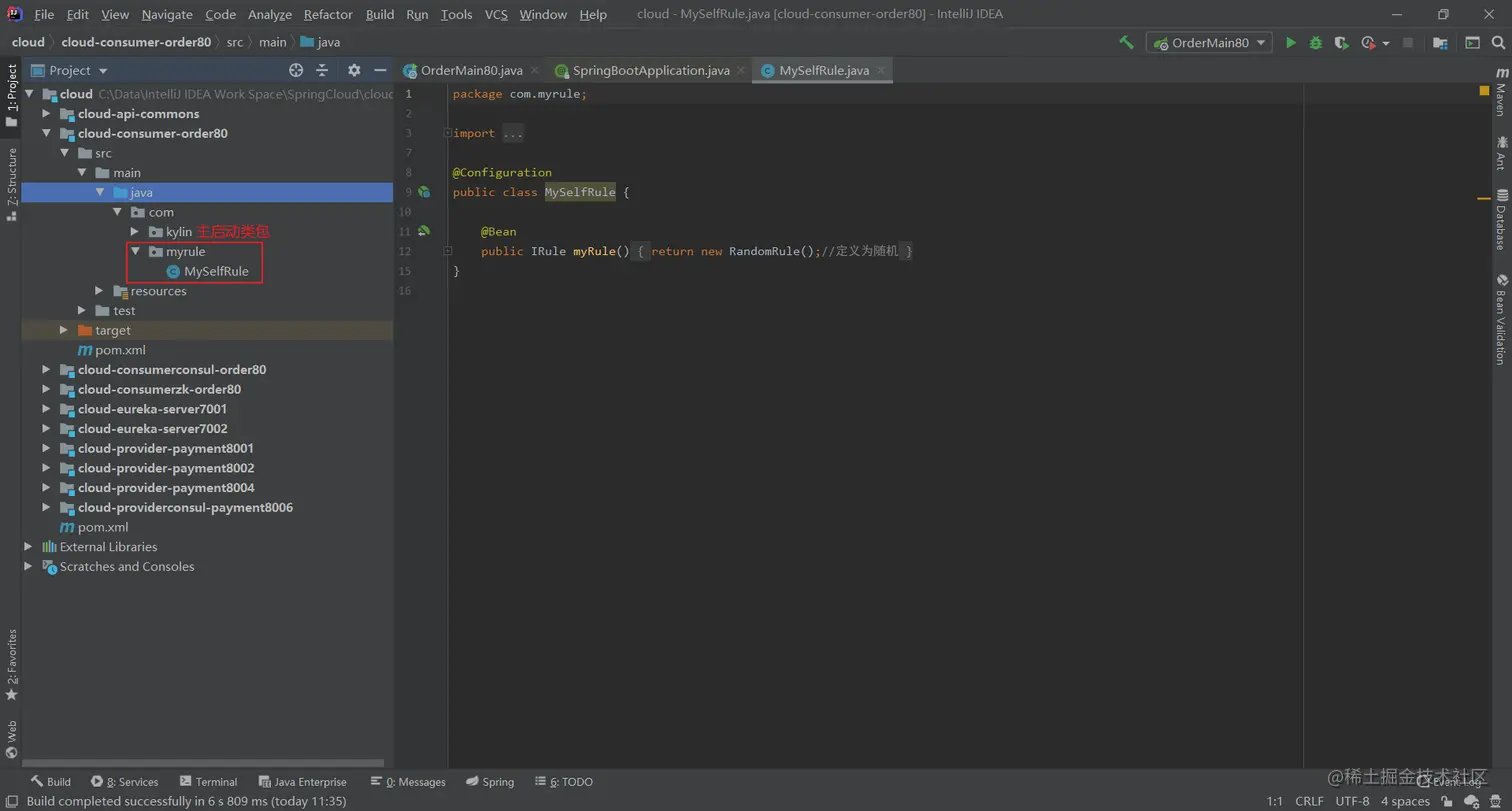Select cloud-eureka-server7001 in project tree
Screen dimensions: 1512x811
[152, 409]
